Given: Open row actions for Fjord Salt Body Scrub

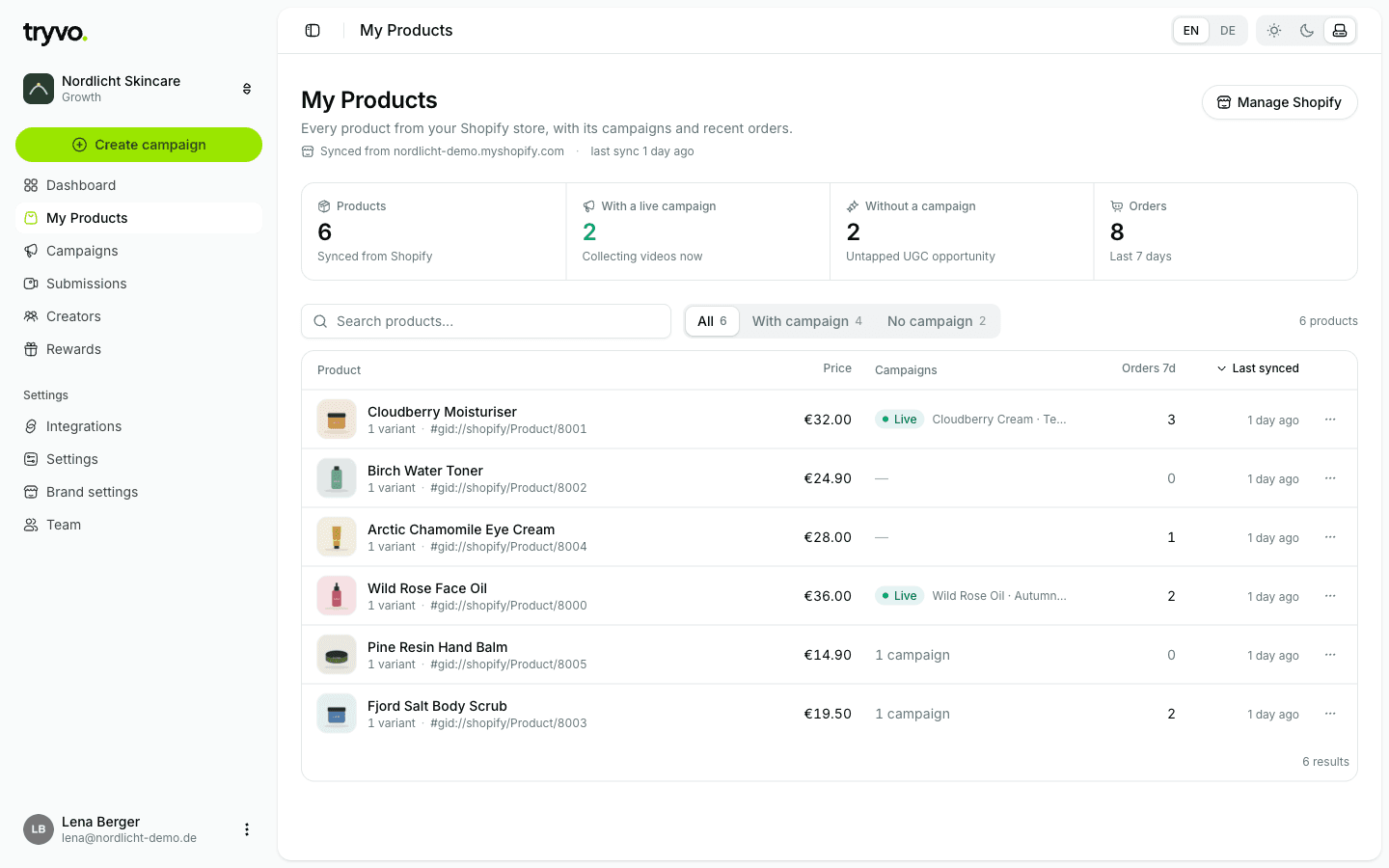Looking at the screenshot, I should [1330, 714].
